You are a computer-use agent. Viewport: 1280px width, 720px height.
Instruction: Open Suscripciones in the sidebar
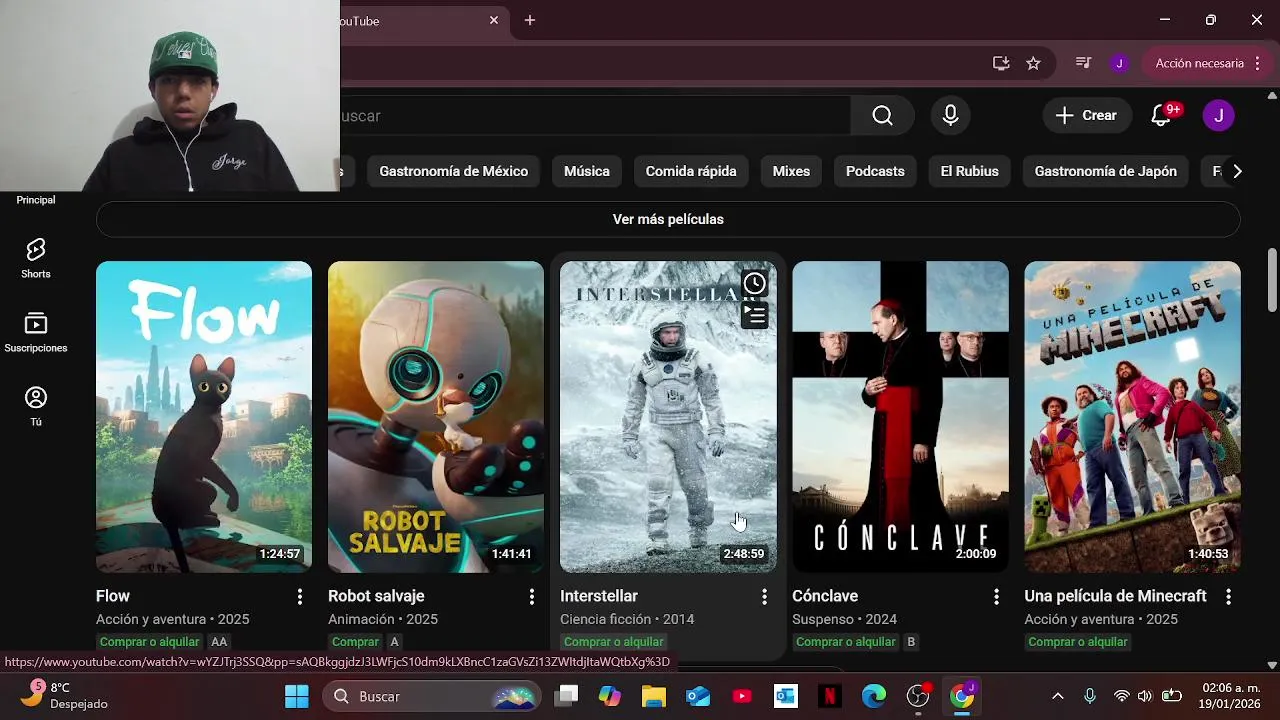(x=36, y=333)
